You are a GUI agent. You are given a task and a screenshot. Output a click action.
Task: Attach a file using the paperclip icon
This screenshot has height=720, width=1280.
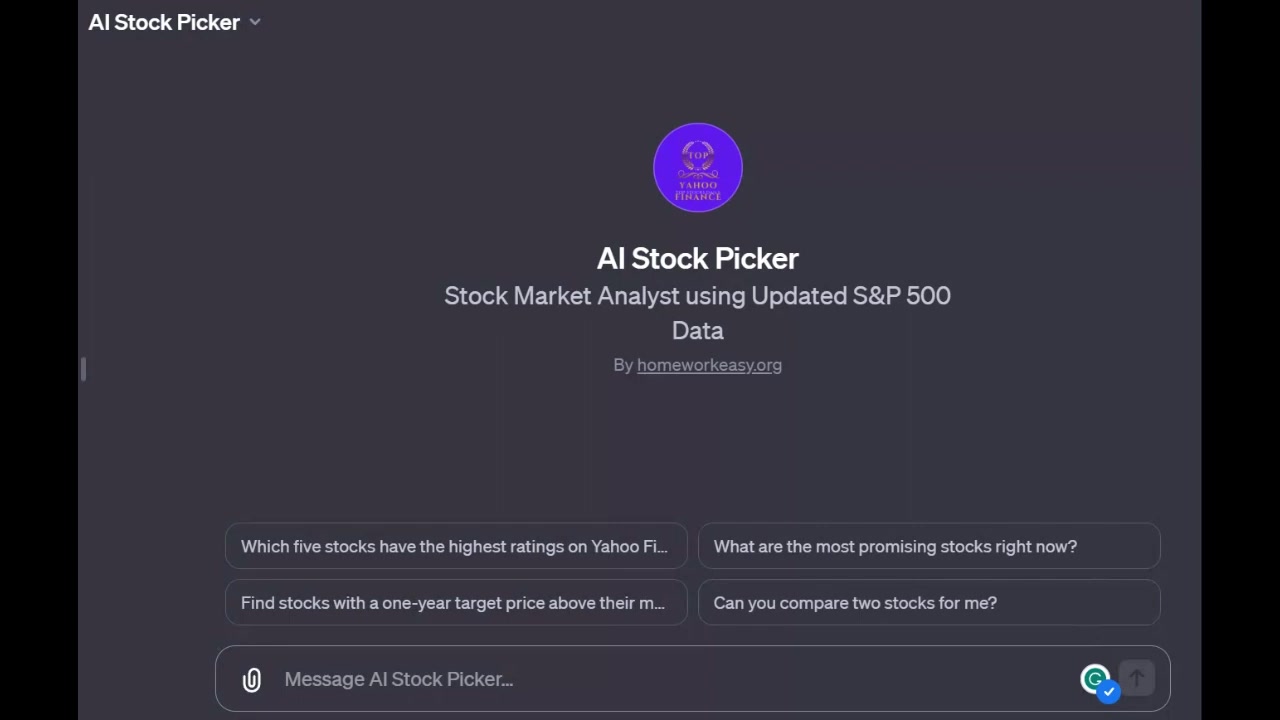251,679
